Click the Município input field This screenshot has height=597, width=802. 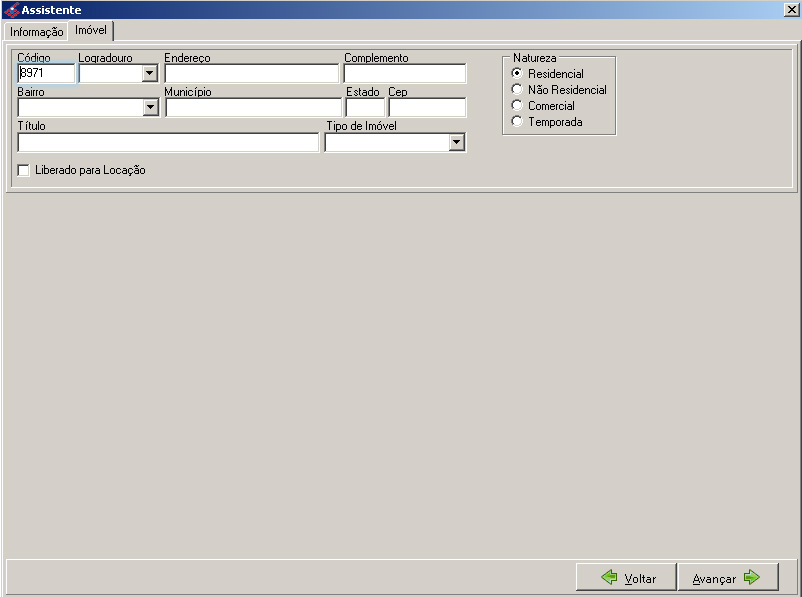pos(253,107)
